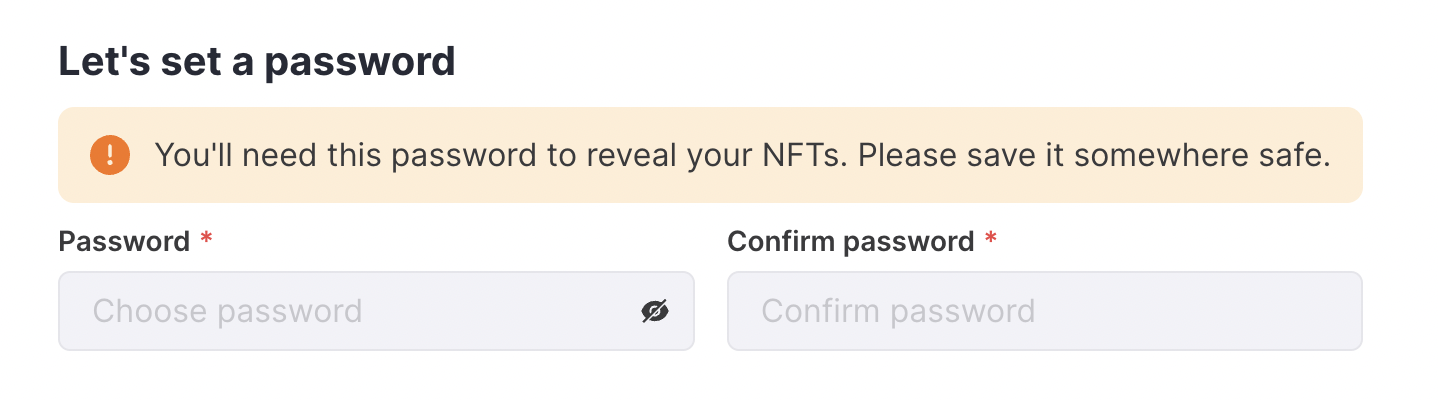Click the NFT password warning banner
Screen dimensions: 1438x400
(x=711, y=155)
